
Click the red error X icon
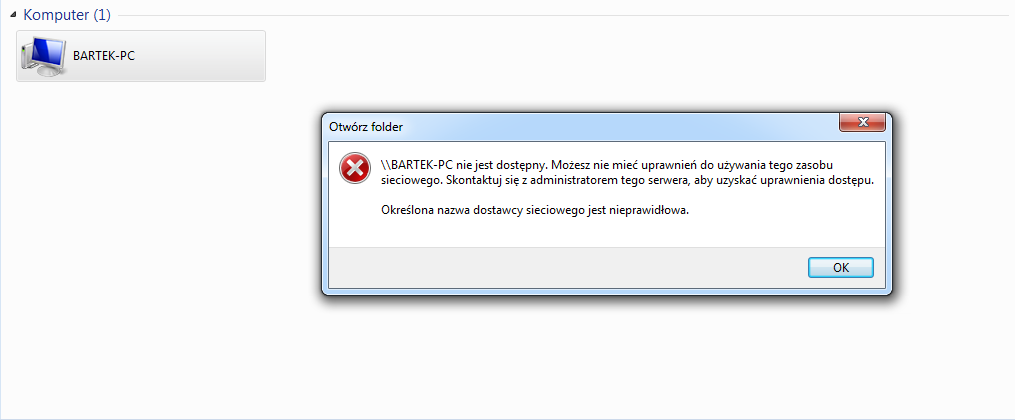(x=355, y=169)
